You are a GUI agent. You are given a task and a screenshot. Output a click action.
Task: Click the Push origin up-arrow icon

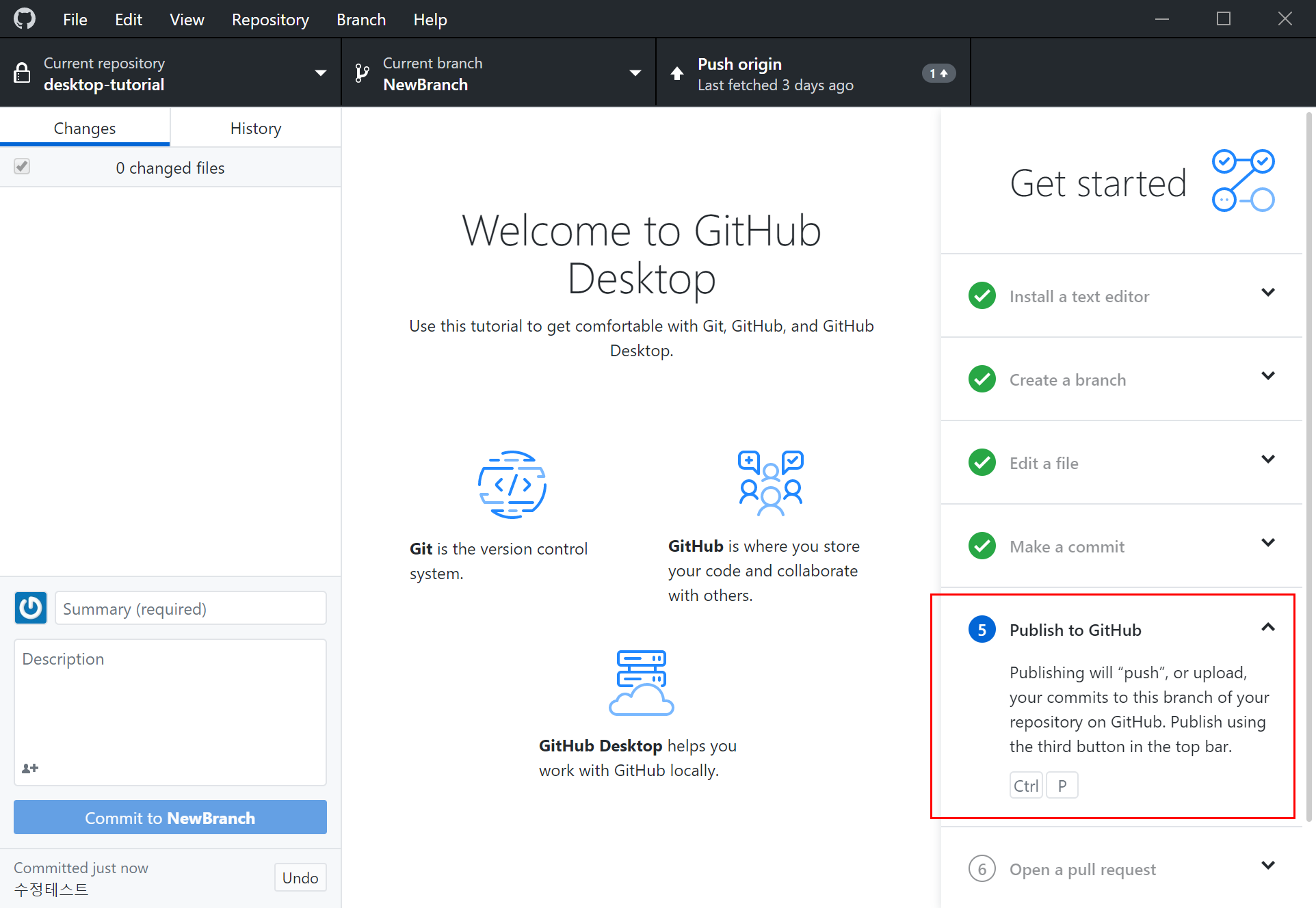tap(677, 73)
